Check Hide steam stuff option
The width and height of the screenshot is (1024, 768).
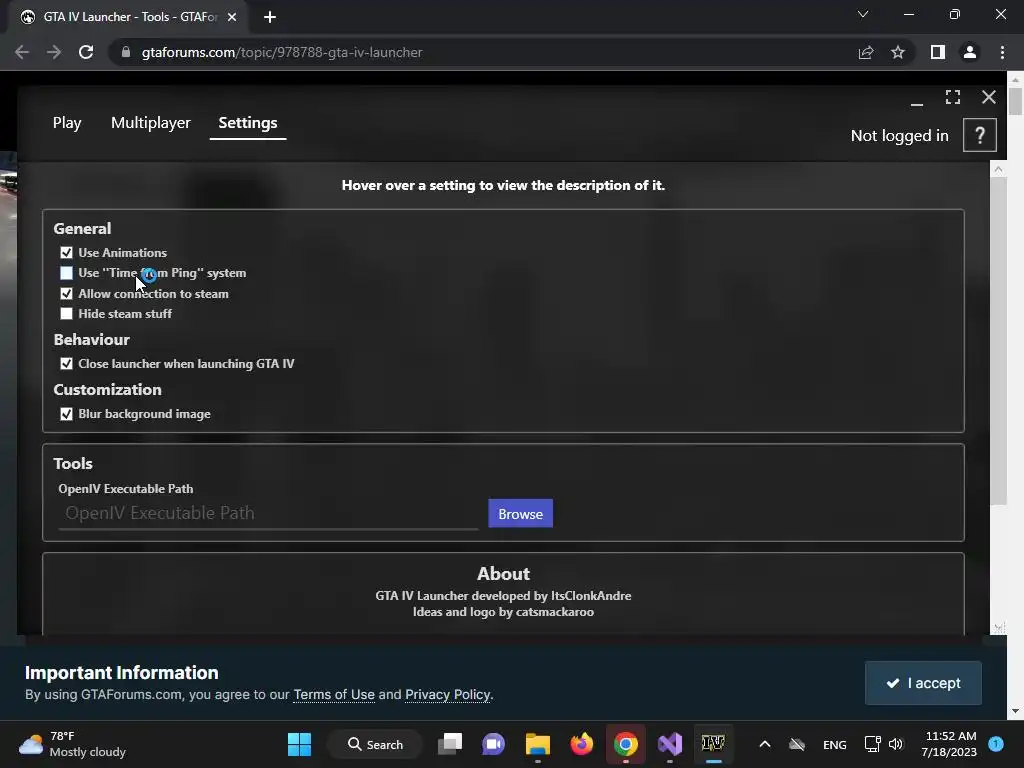[x=67, y=314]
